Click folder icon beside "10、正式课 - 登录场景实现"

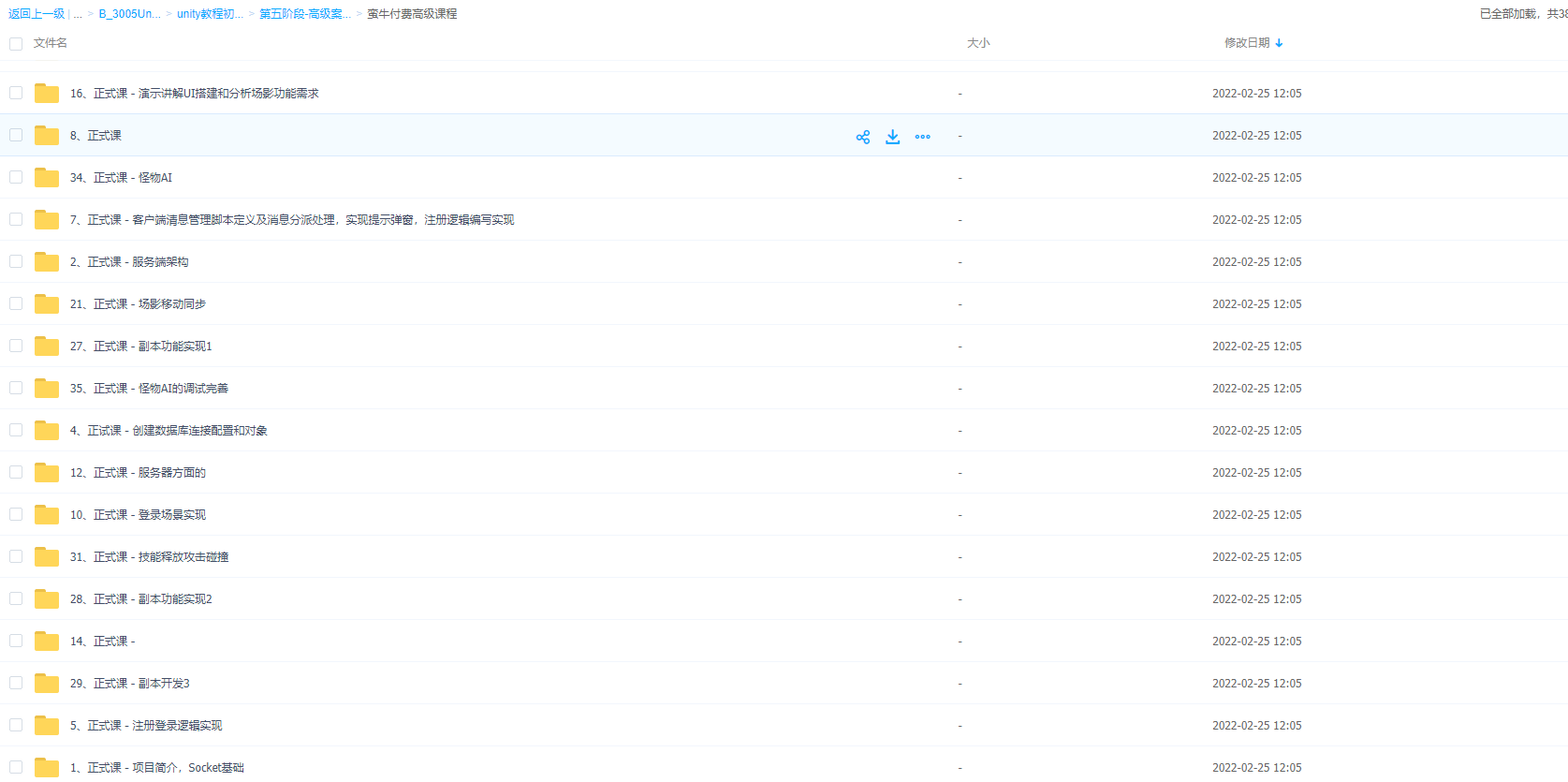coord(47,514)
